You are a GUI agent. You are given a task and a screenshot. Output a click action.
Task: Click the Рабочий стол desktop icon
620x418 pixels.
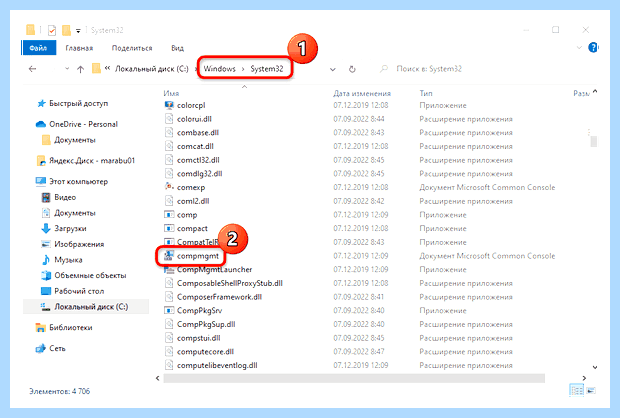[46, 291]
